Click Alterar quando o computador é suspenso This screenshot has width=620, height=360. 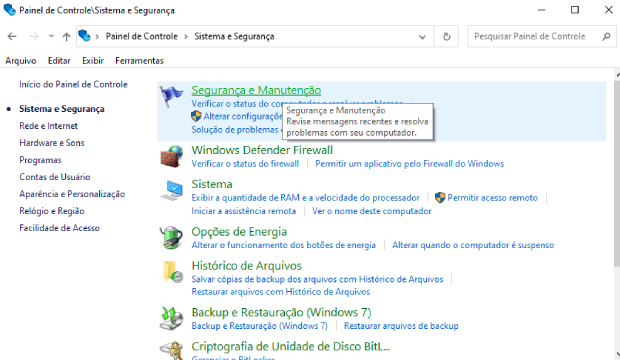pyautogui.click(x=473, y=245)
